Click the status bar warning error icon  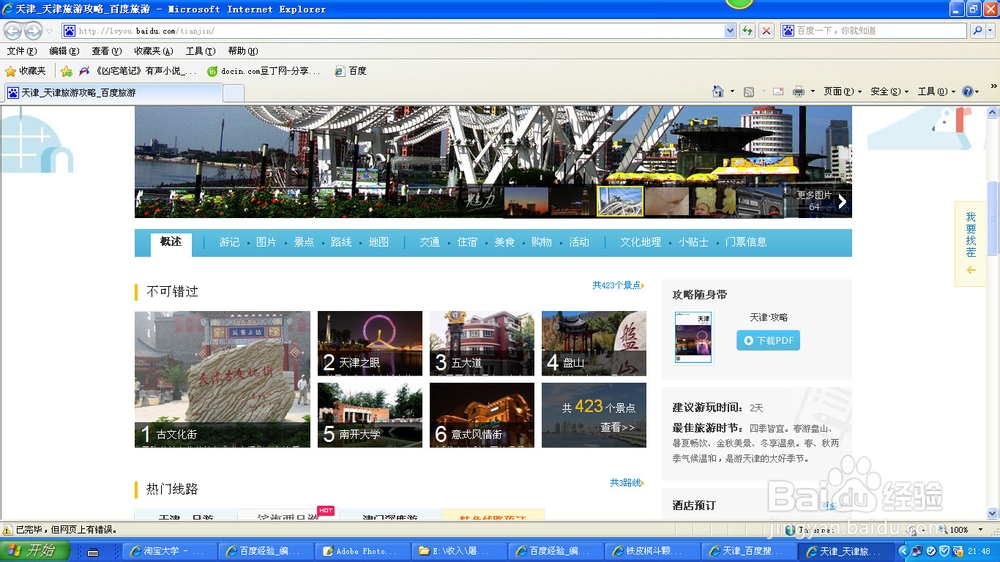pos(7,529)
